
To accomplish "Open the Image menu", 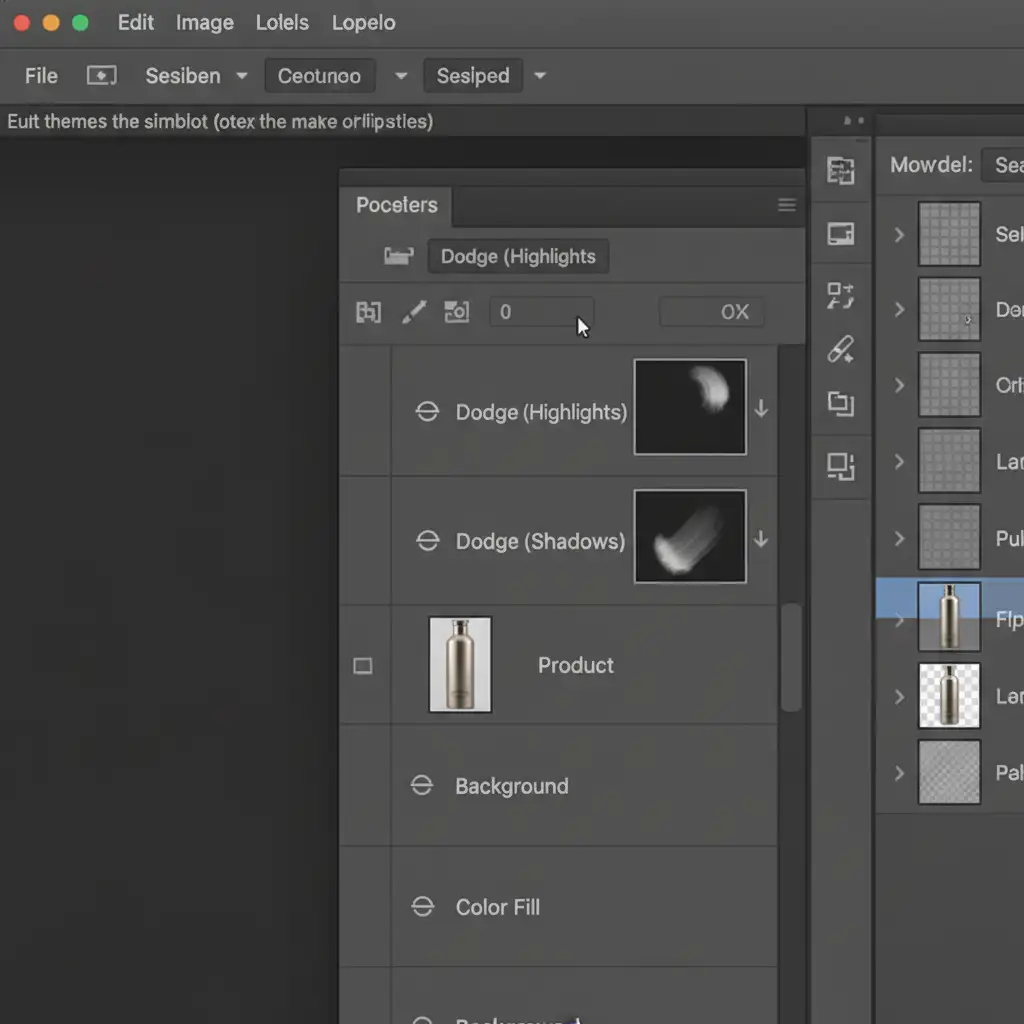I will [x=204, y=22].
